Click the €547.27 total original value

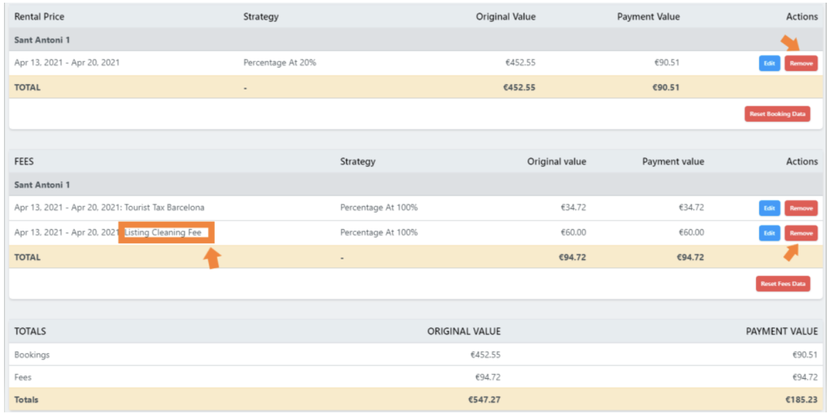483,400
